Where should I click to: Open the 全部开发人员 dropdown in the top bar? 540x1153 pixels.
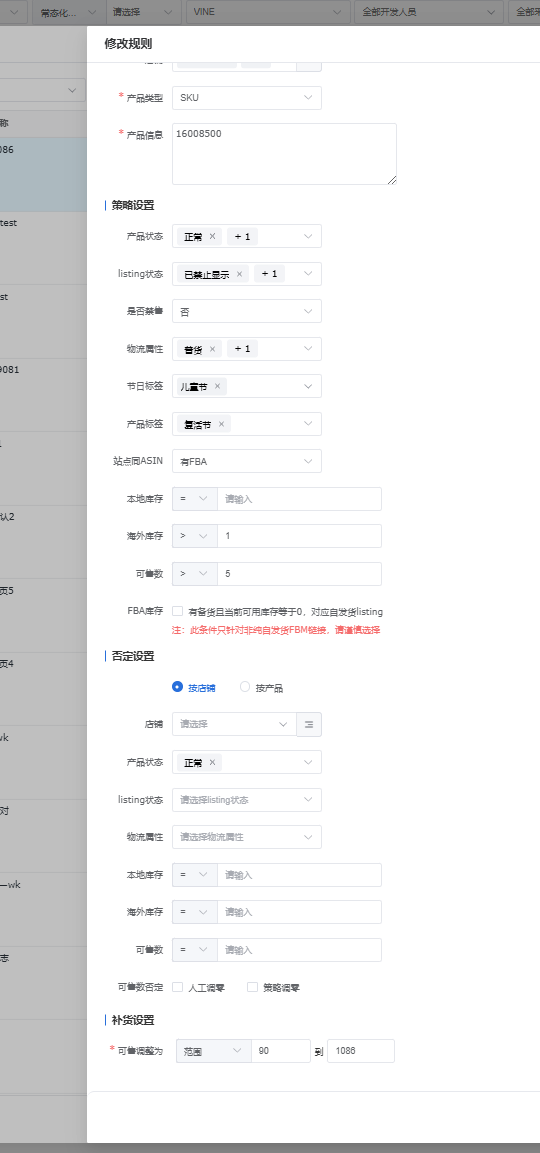point(428,12)
